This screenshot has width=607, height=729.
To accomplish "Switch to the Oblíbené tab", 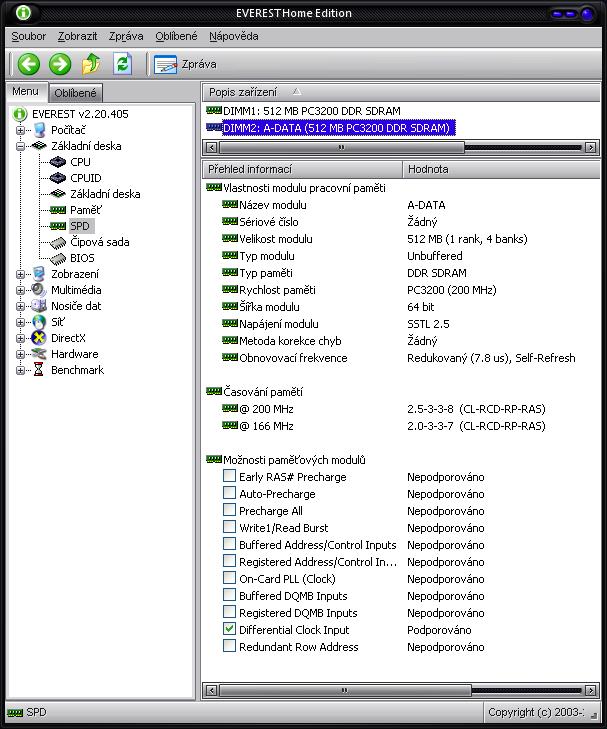I will pyautogui.click(x=74, y=93).
